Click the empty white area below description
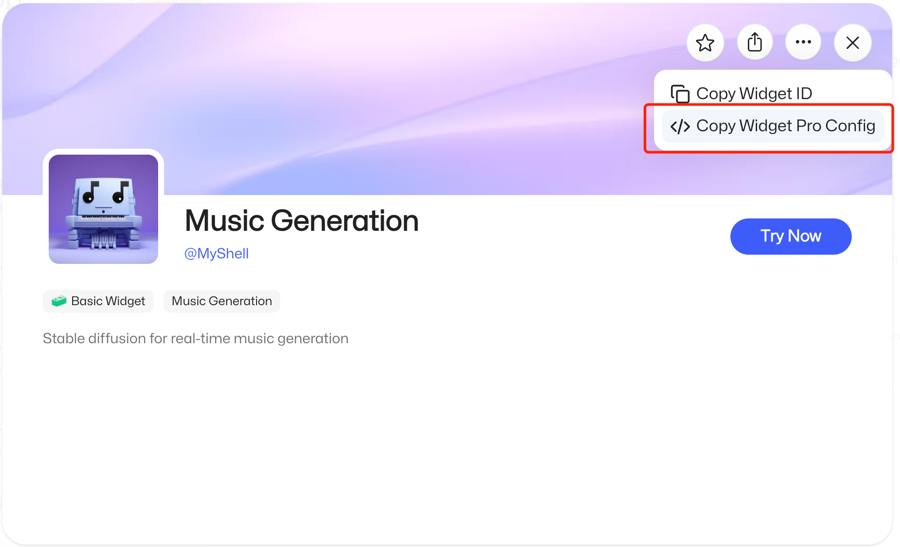Viewport: 900px width, 547px height. (450, 450)
